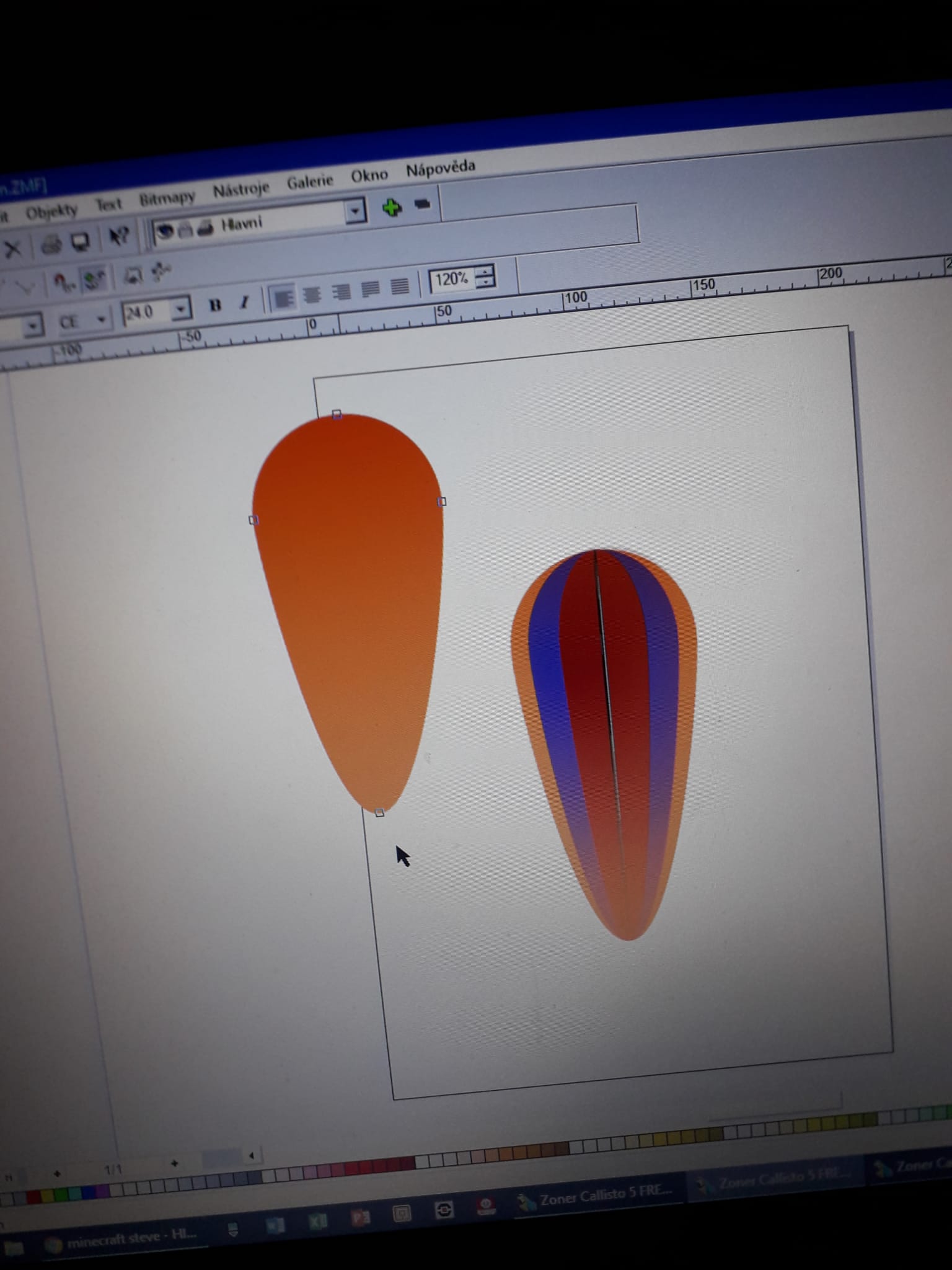Viewport: 952px width, 1270px height.
Task: Click the magnet snap icon
Action: 63,283
